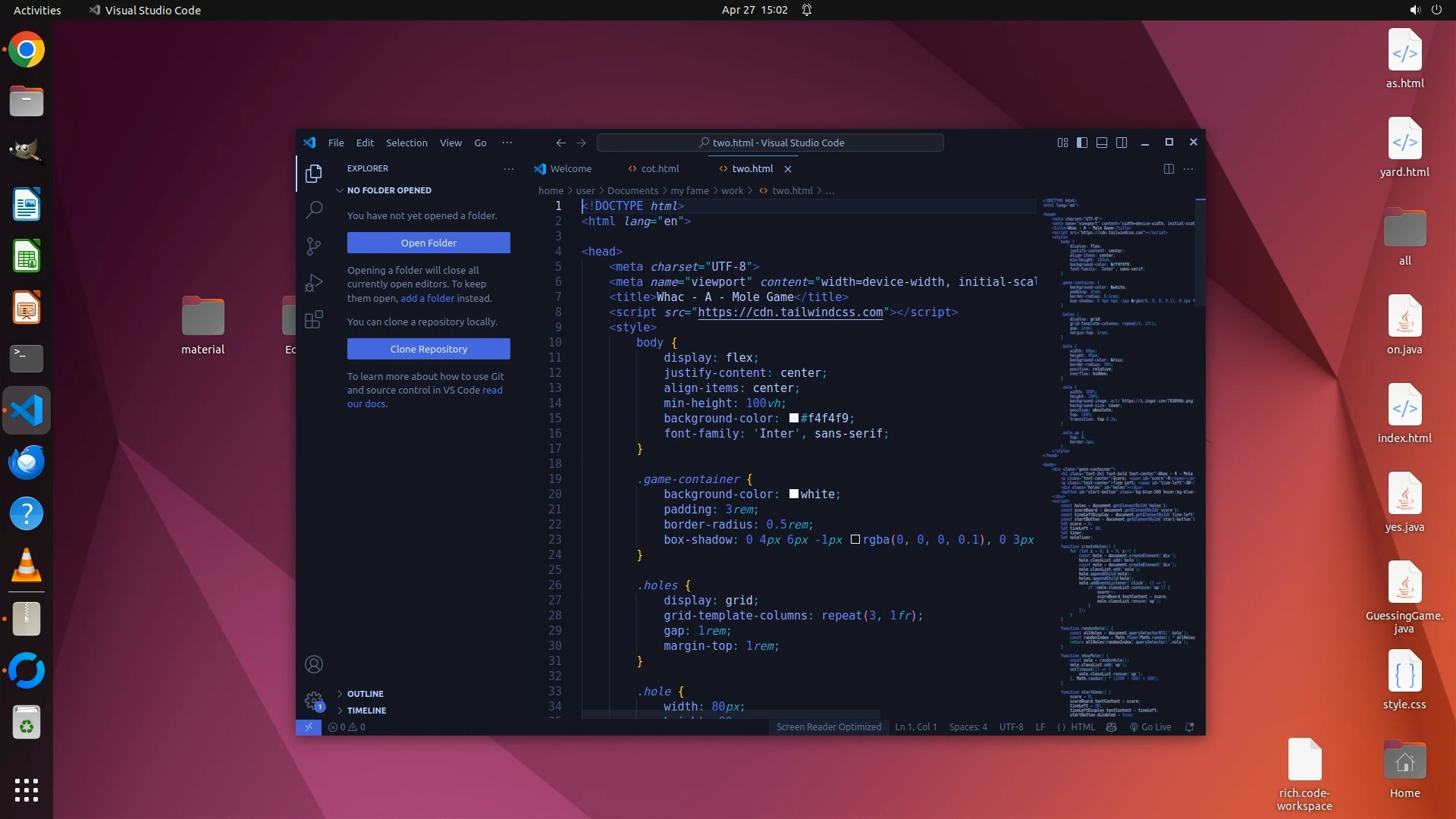Open the Source Control view
This screenshot has height=819, width=1456.
point(314,246)
